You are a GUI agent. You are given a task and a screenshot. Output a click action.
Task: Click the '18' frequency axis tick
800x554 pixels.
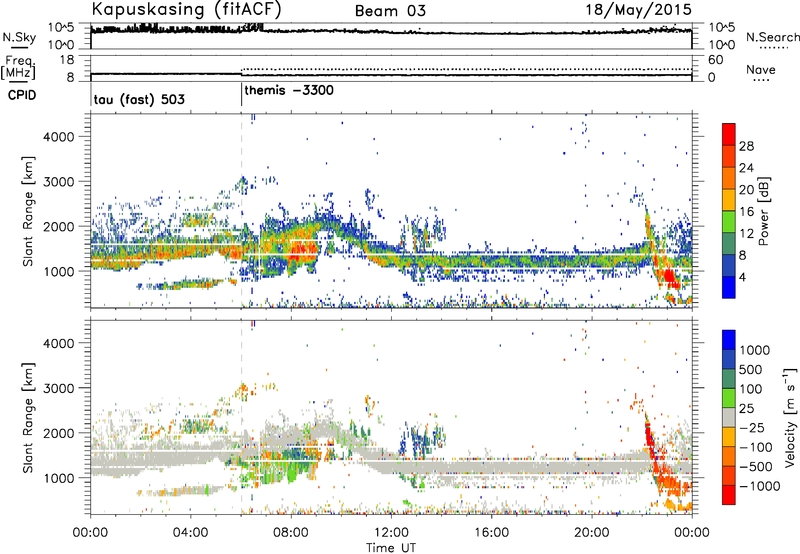[x=67, y=60]
